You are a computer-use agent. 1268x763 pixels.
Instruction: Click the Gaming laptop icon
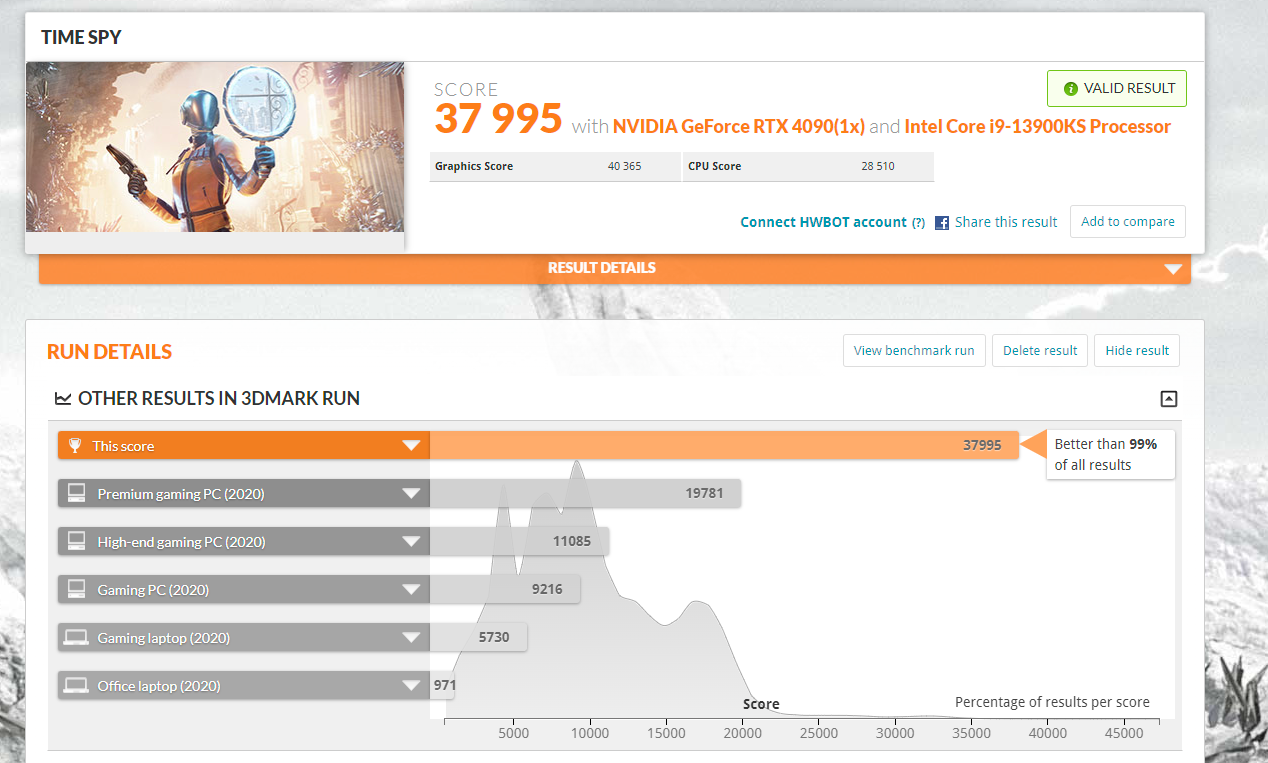(75, 638)
